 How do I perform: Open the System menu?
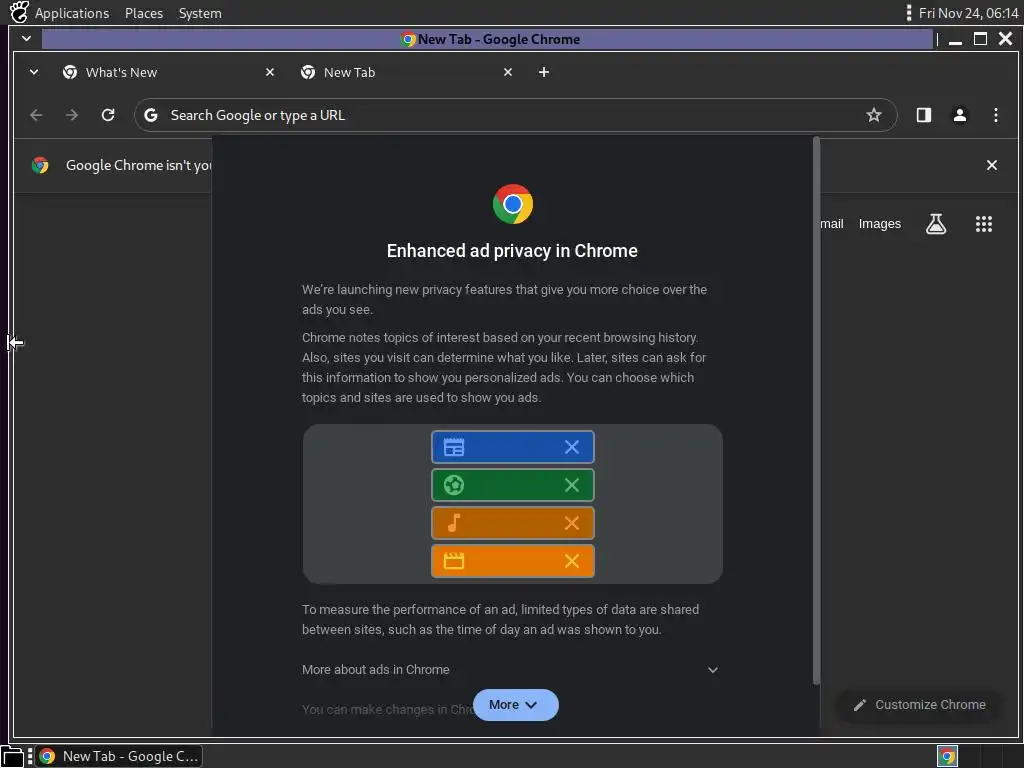tap(200, 13)
